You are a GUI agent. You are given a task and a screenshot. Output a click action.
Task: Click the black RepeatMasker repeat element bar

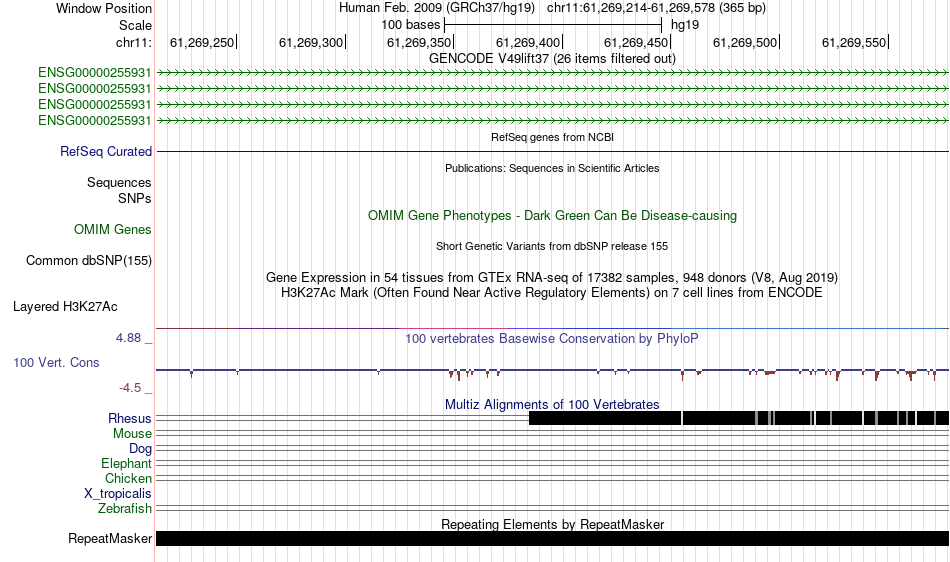coord(552,538)
